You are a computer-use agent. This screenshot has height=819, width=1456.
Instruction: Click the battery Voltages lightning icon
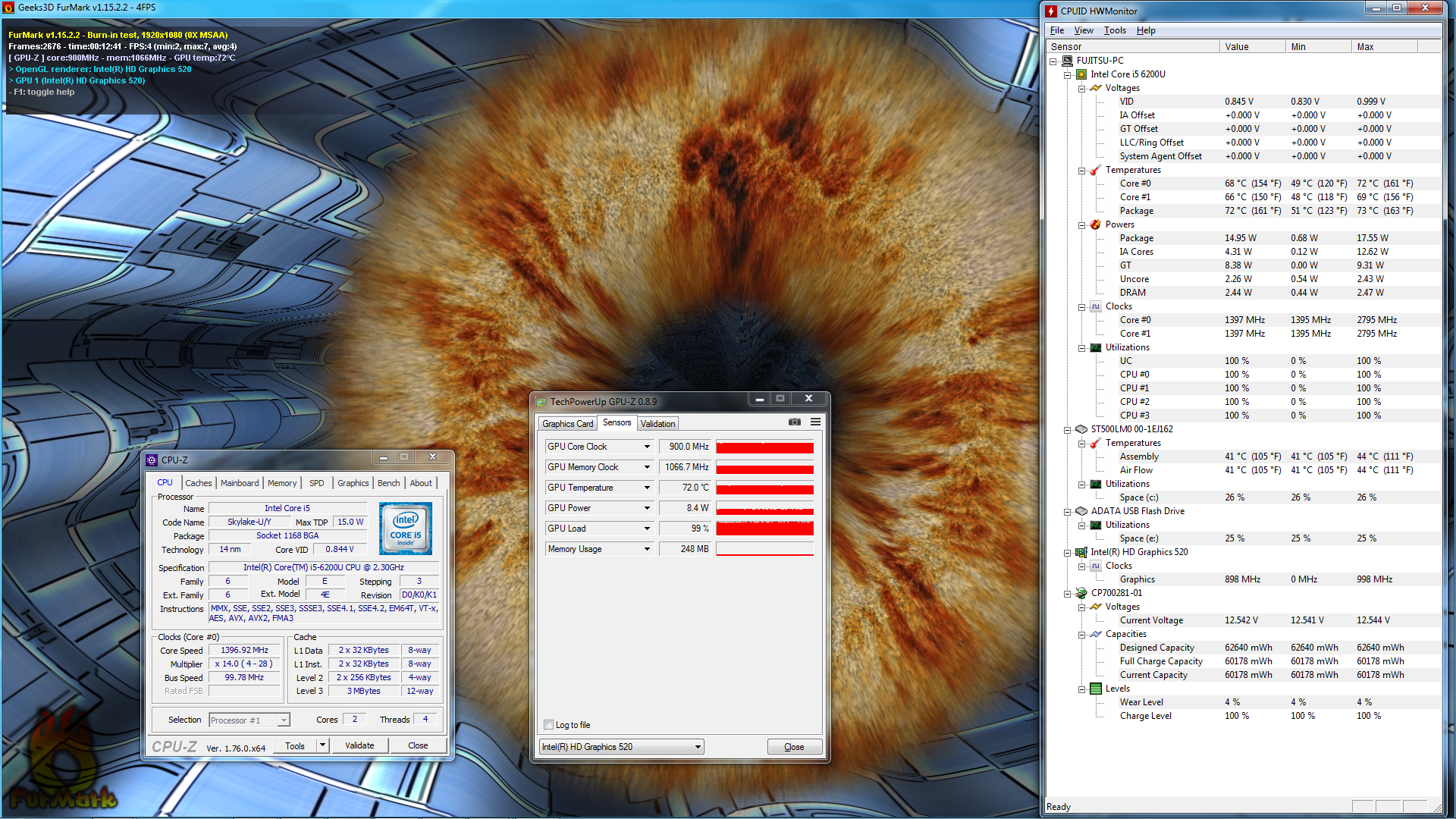pyautogui.click(x=1096, y=607)
